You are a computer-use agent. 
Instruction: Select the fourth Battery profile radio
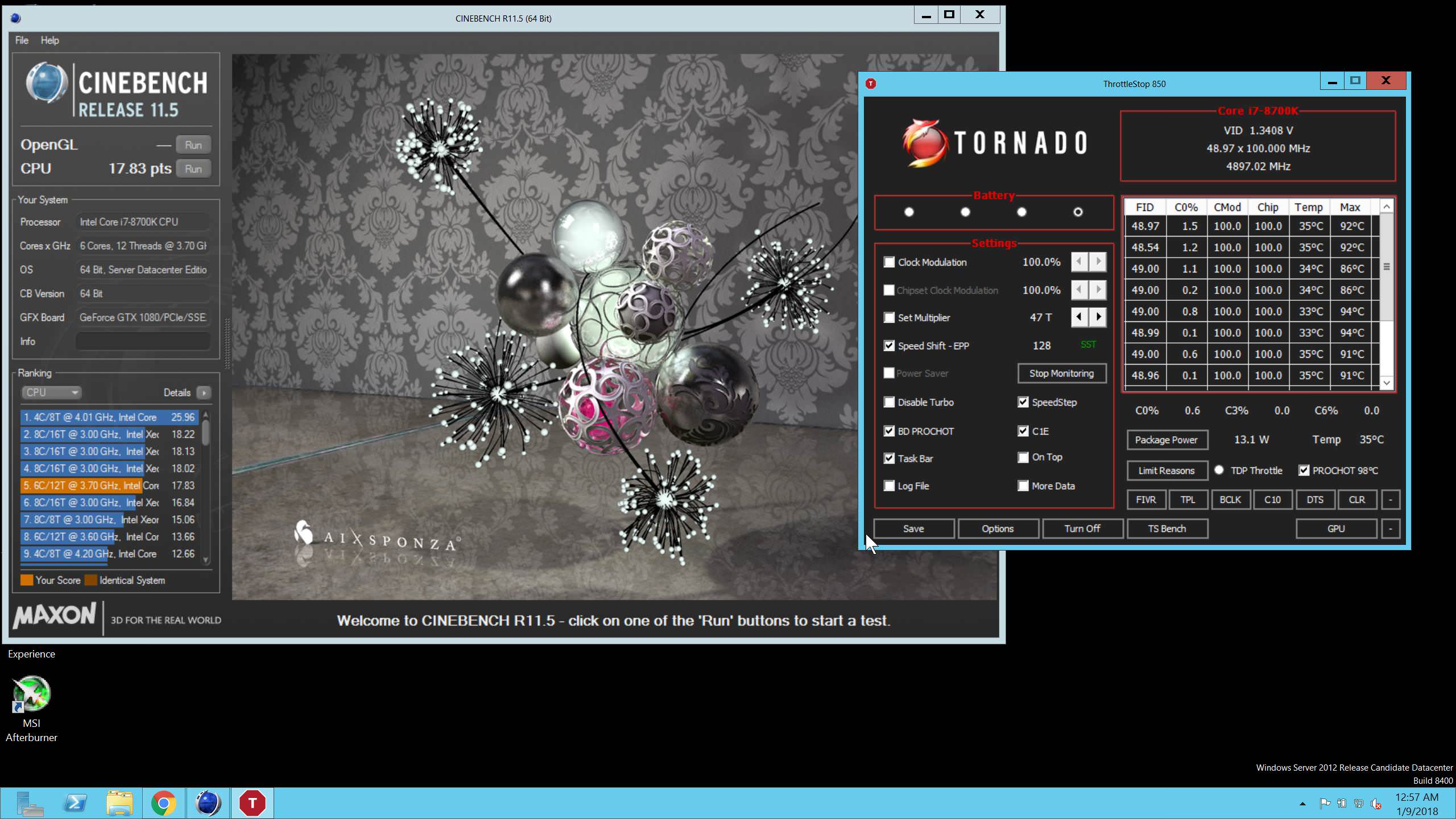[1078, 212]
